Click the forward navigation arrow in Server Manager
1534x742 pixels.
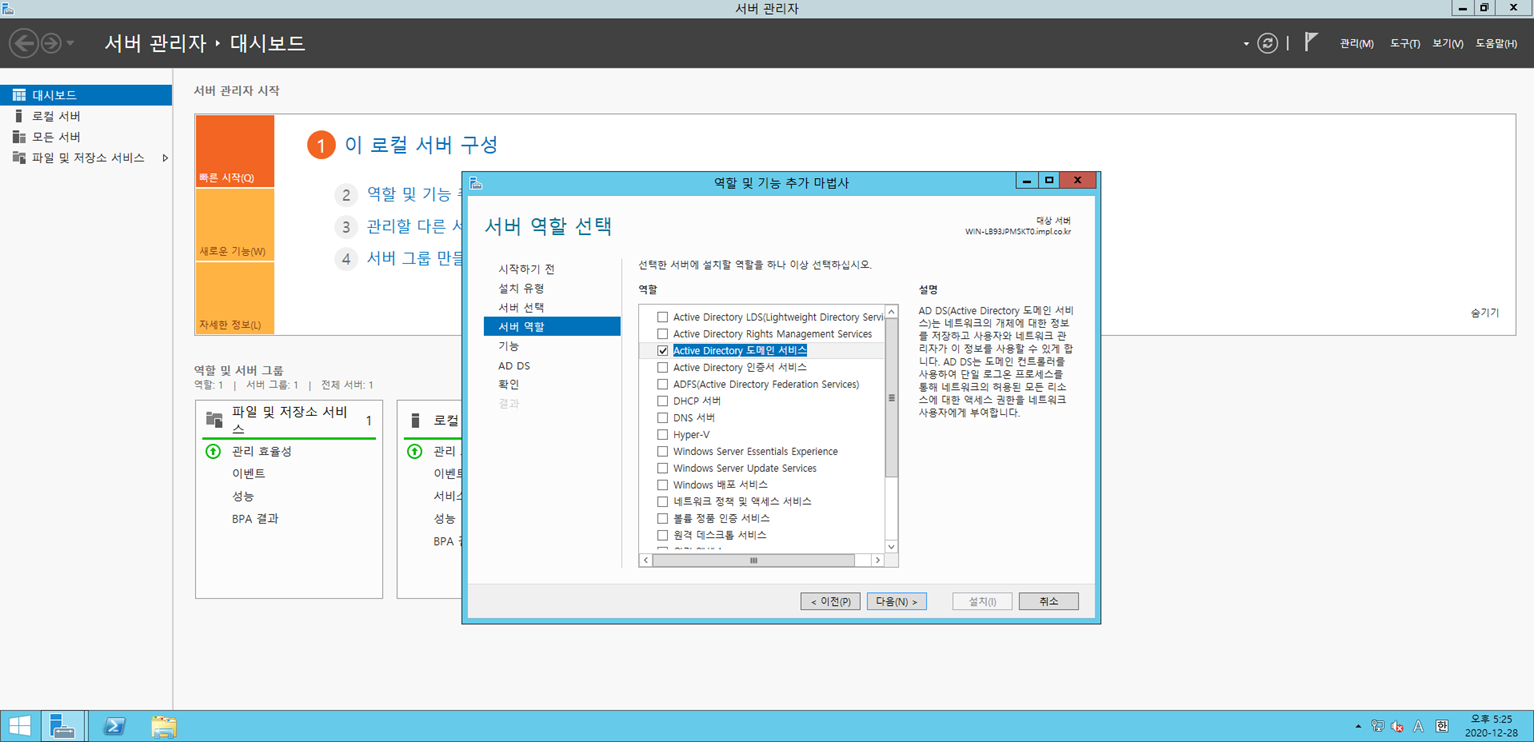[x=50, y=43]
